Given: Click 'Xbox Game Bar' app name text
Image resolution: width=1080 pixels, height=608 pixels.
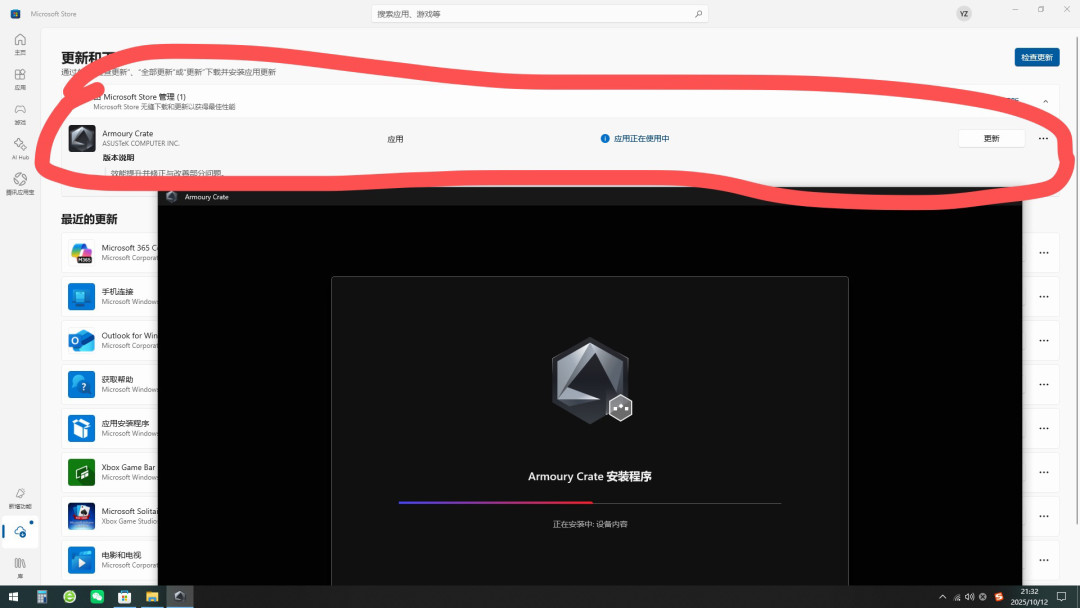Looking at the screenshot, I should coord(128,467).
